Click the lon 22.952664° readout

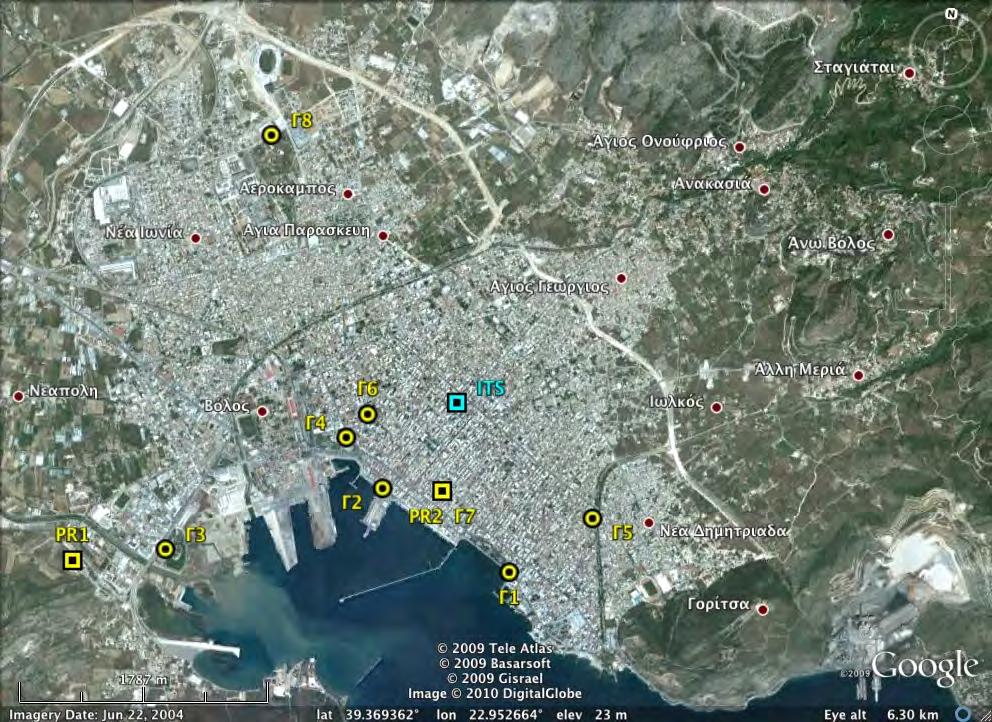click(x=490, y=715)
